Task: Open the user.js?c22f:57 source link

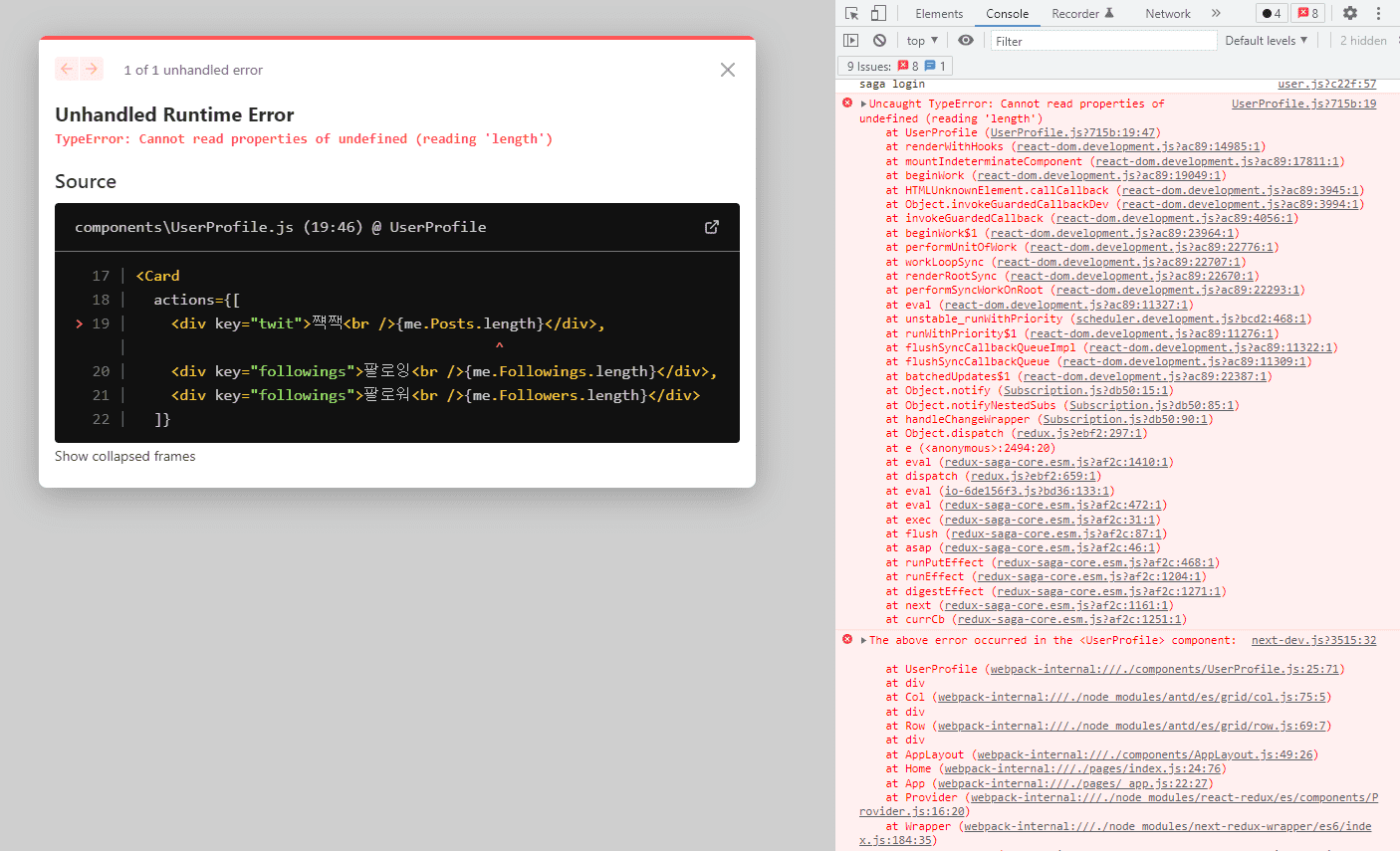Action: pos(1327,85)
